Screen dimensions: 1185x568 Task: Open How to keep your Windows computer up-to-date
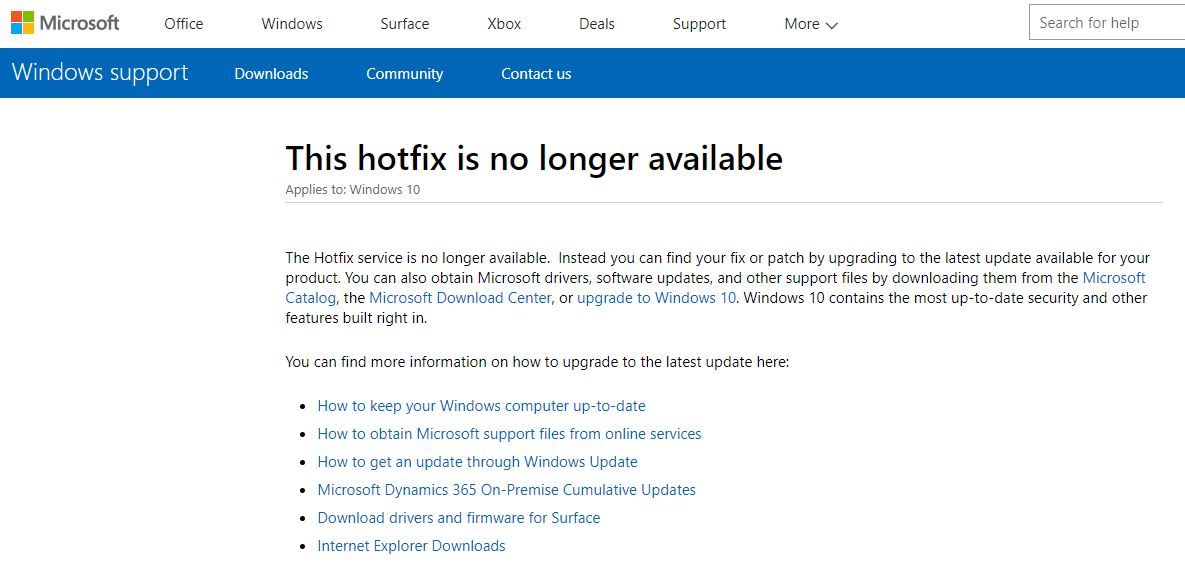tap(481, 406)
